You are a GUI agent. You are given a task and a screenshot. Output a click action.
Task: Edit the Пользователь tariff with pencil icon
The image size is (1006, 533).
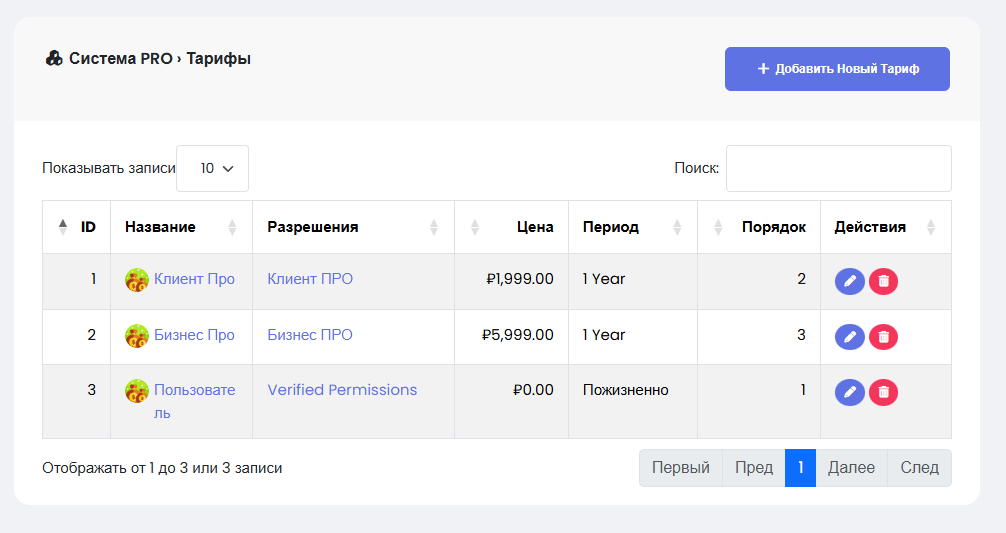click(849, 392)
